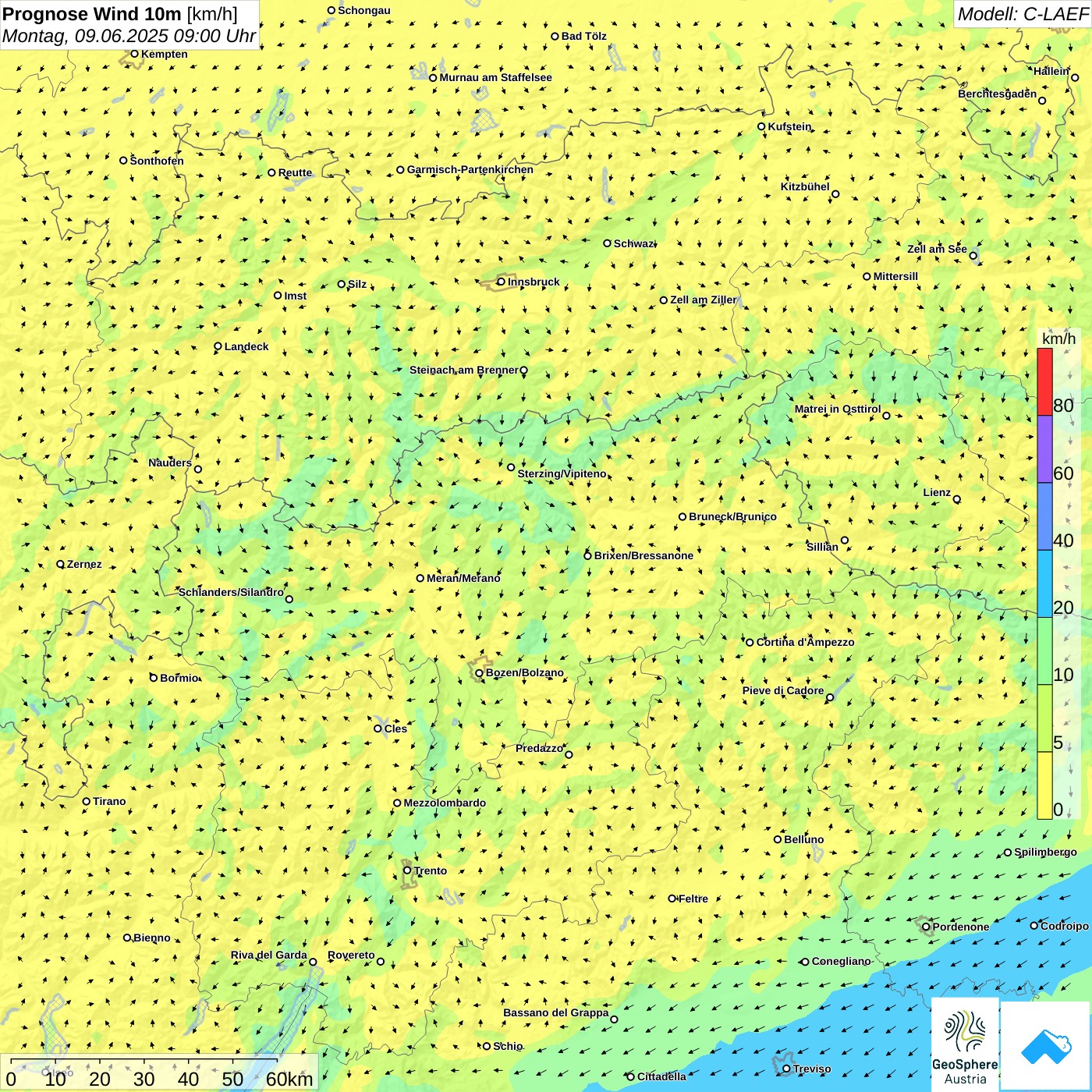Click the 'Schwaz' label
The width and height of the screenshot is (1092, 1092).
pyautogui.click(x=633, y=243)
